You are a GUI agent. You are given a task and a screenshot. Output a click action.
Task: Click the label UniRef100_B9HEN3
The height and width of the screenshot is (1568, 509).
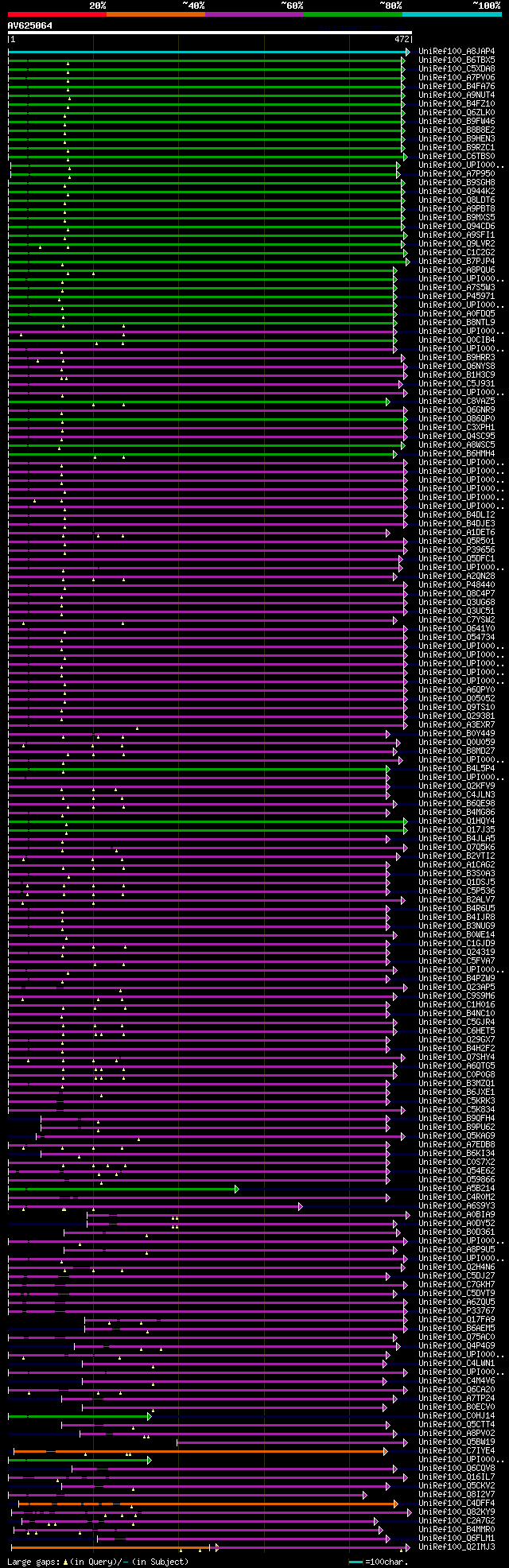[x=457, y=139]
